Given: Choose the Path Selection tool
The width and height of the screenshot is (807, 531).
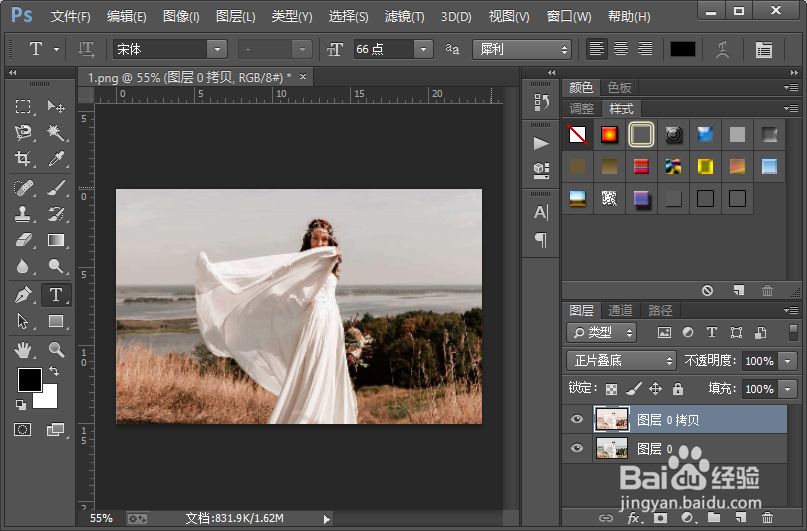Looking at the screenshot, I should pos(23,321).
